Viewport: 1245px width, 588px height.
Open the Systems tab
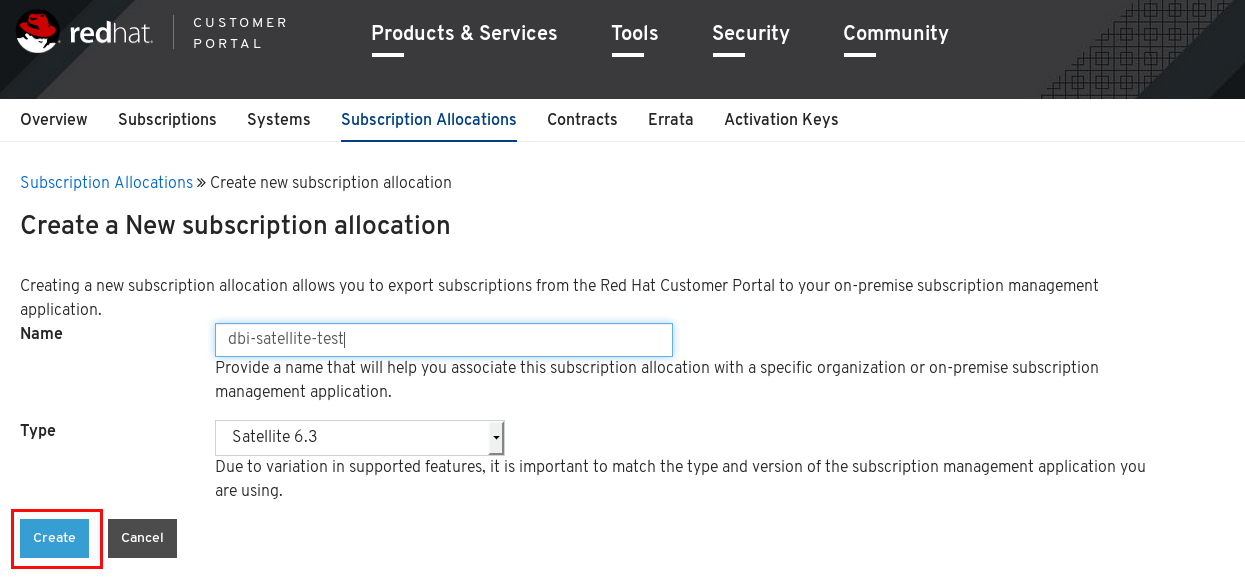279,120
